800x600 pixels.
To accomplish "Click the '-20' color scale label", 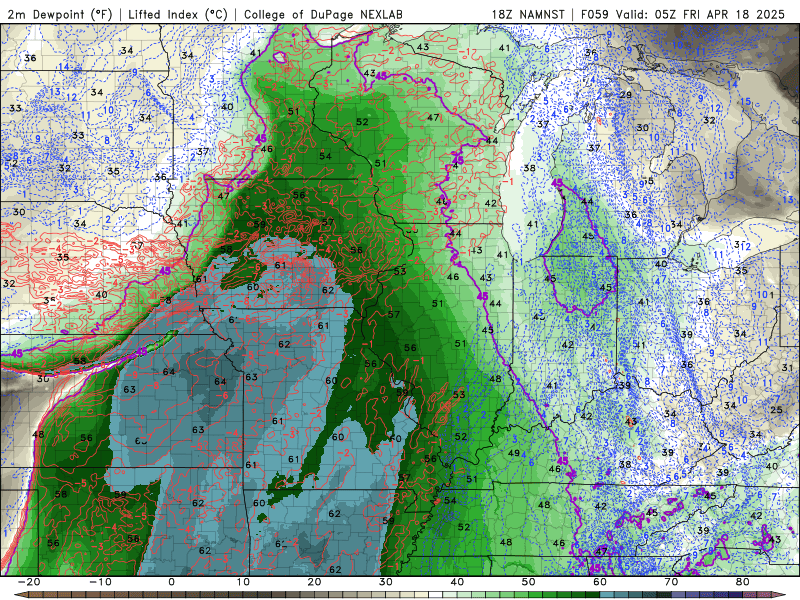I will click(x=29, y=582).
